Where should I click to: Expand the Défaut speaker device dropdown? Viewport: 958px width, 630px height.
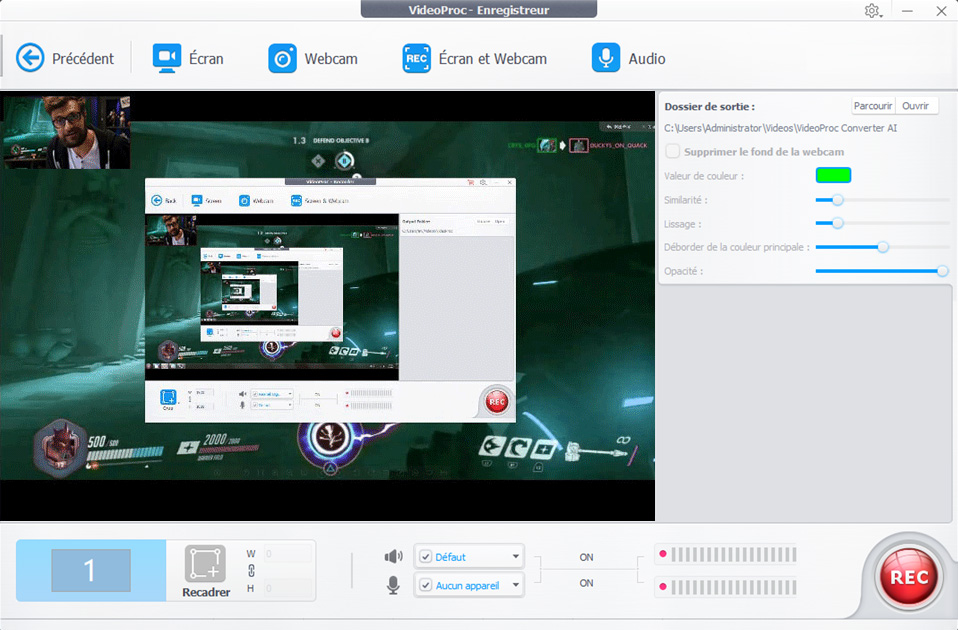point(516,557)
